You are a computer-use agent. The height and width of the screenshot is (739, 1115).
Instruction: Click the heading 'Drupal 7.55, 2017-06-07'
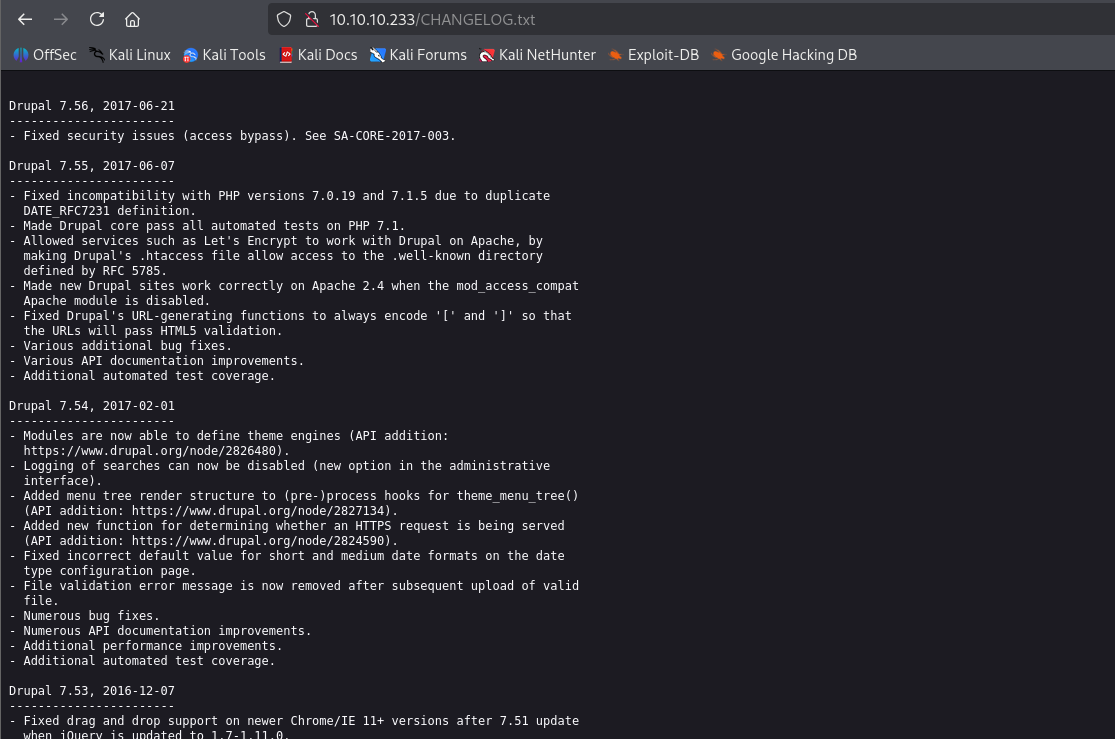(x=92, y=166)
